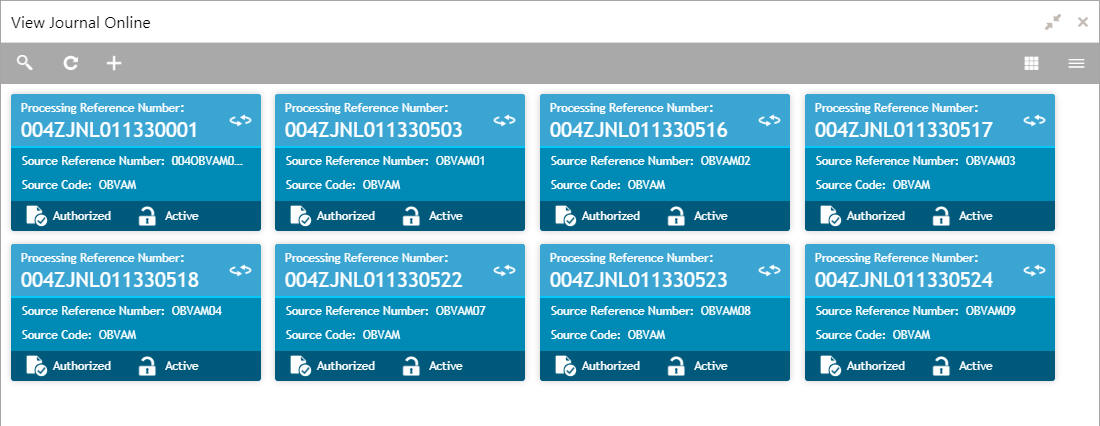
Task: Click Authorized document icon on card 004ZJNL011330517
Action: point(831,216)
